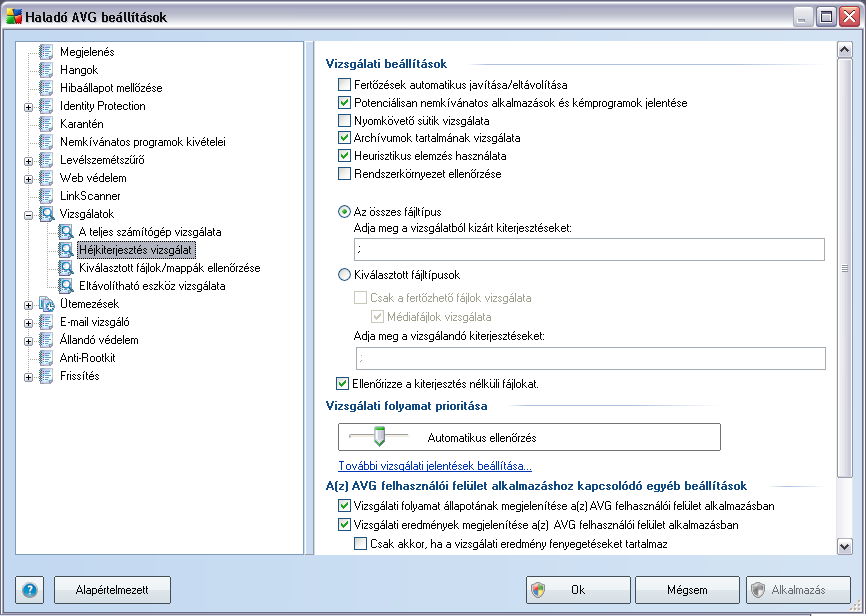Screen dimensions: 866x616
Task: Enable Rendszerkörnyezet ellenőrzése
Action: coord(344,173)
